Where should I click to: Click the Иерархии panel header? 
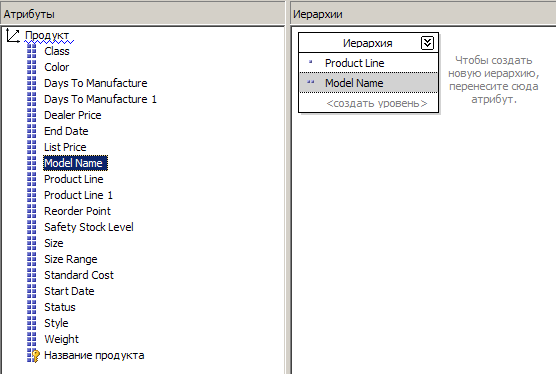coord(423,15)
